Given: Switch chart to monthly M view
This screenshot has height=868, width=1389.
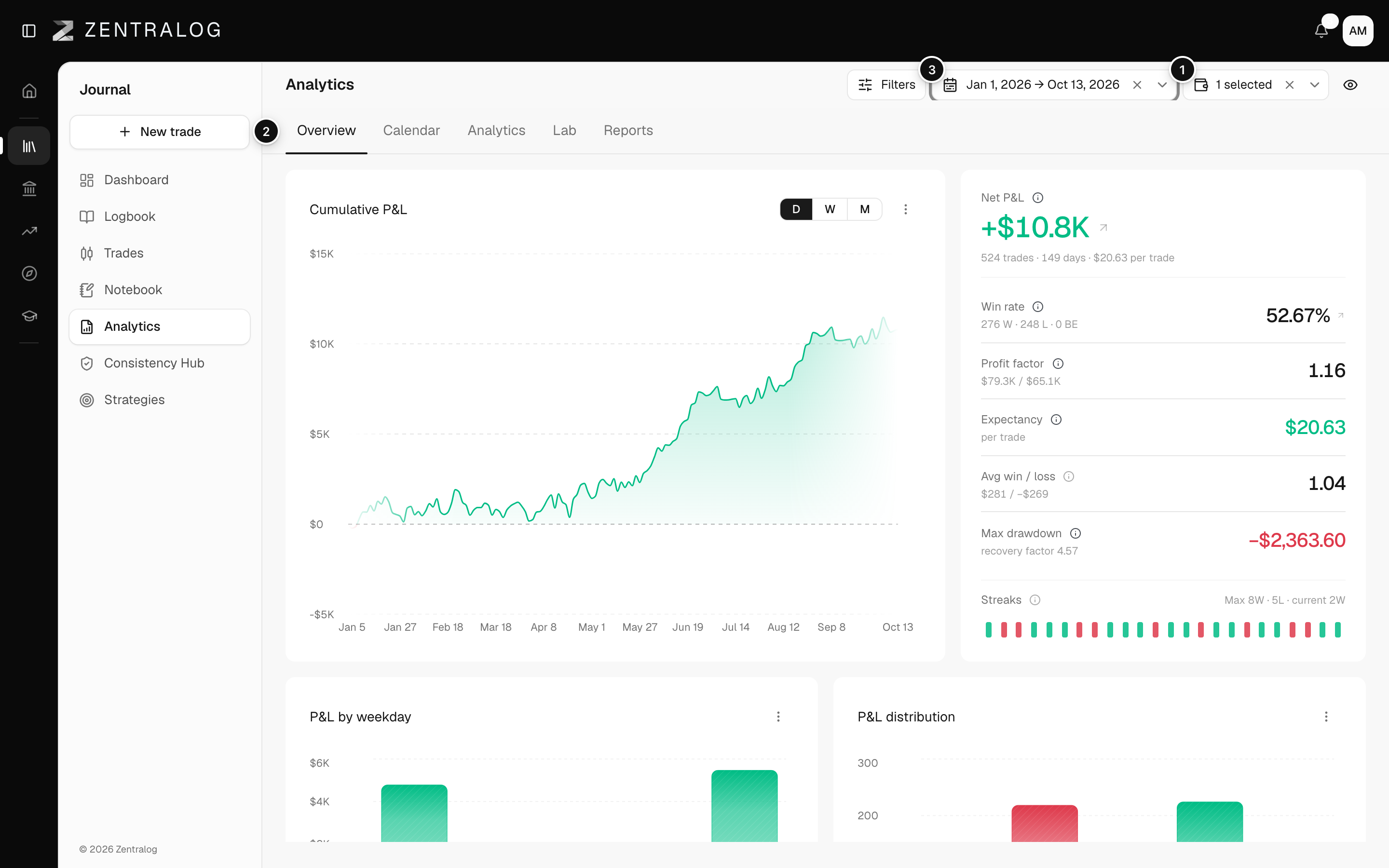Looking at the screenshot, I should pyautogui.click(x=864, y=209).
